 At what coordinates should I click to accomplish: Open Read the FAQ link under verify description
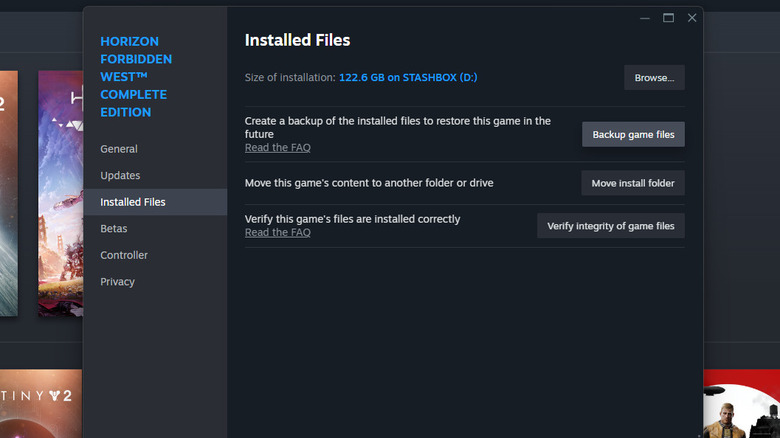pyautogui.click(x=277, y=232)
